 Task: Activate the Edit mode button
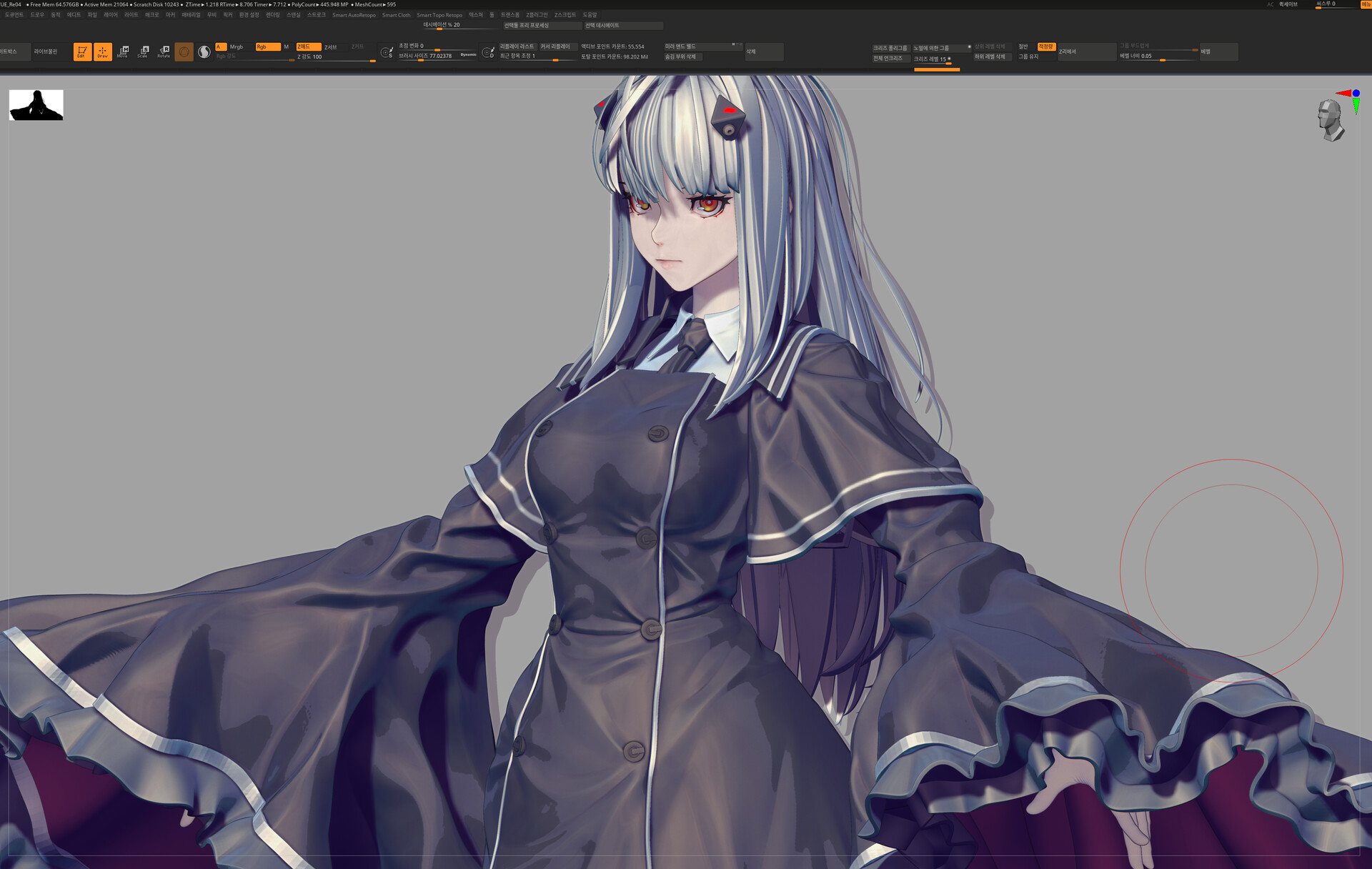(82, 51)
